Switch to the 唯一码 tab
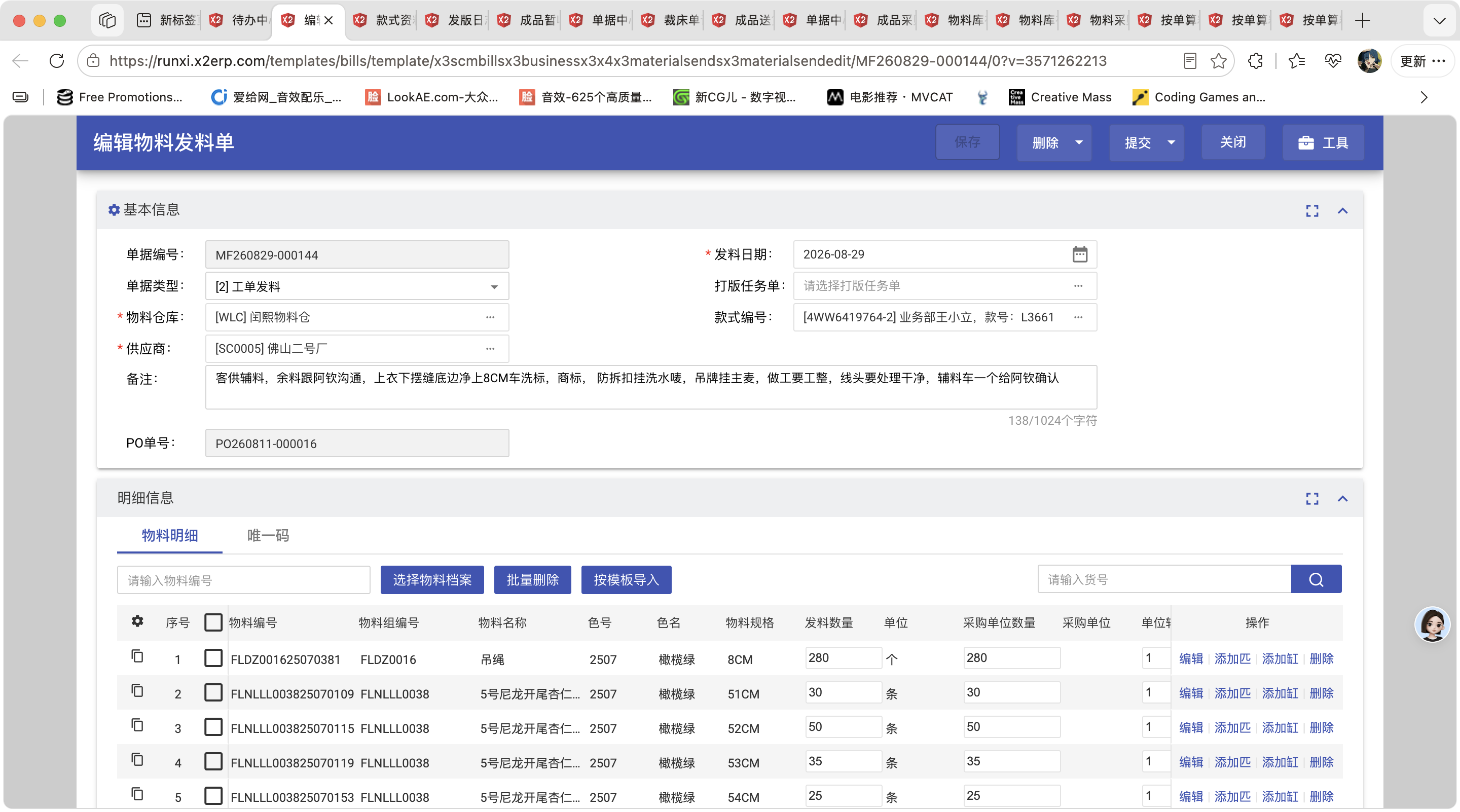1460x812 pixels. 268,535
